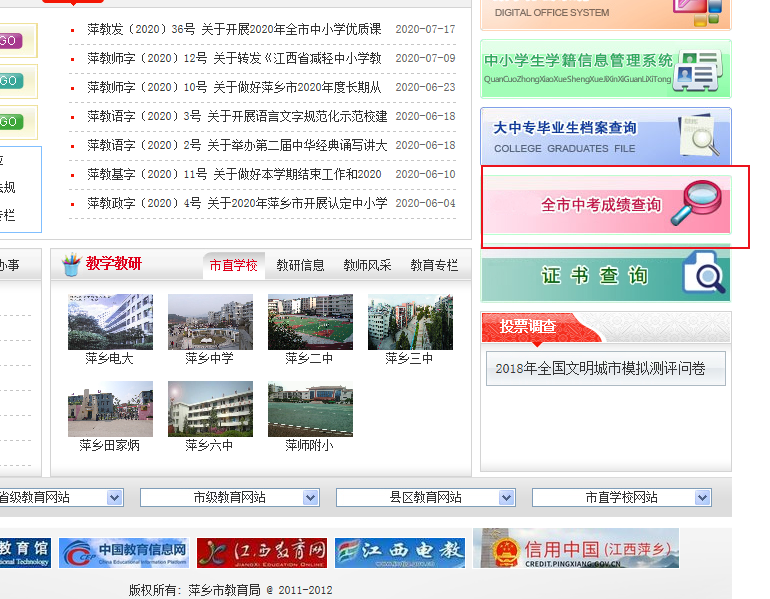Open the 萍乡六中 school photo

click(x=210, y=409)
